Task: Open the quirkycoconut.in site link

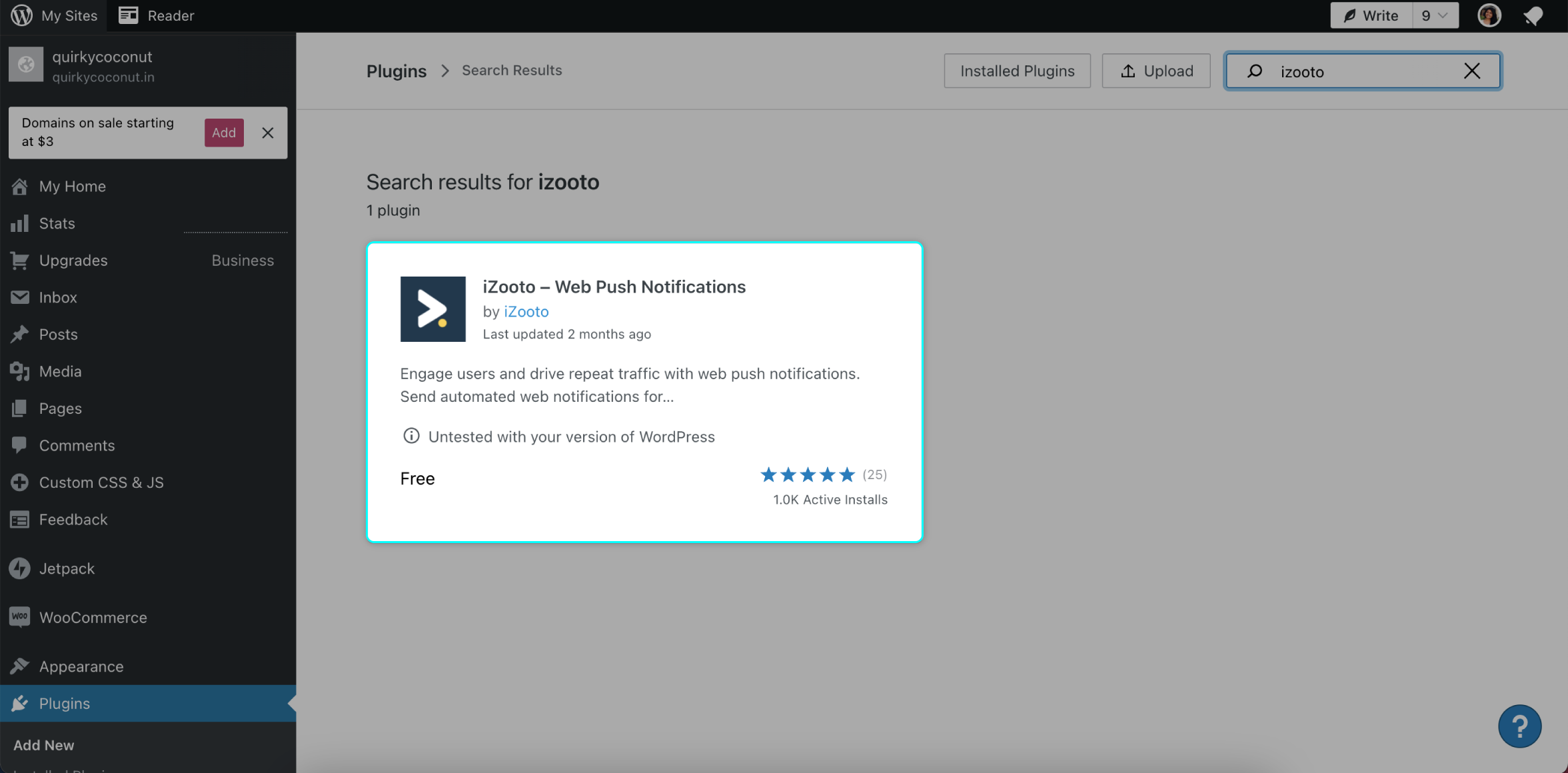Action: (103, 77)
